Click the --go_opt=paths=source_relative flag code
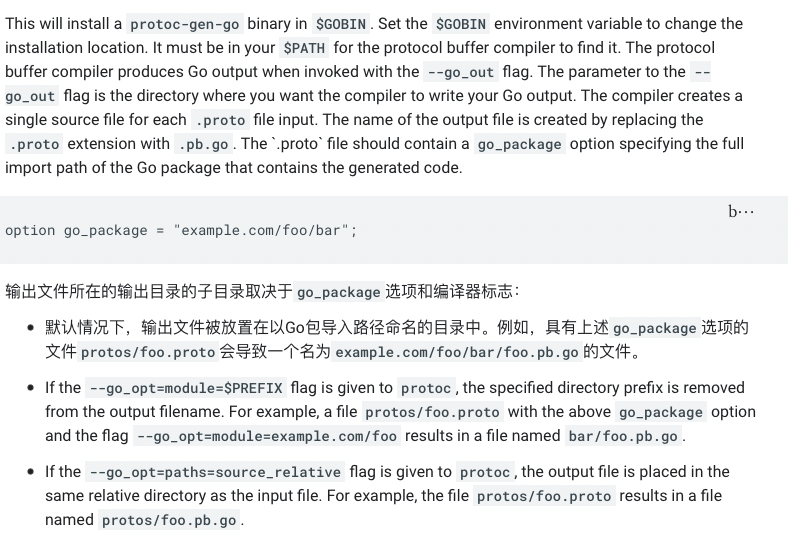 pyautogui.click(x=215, y=473)
